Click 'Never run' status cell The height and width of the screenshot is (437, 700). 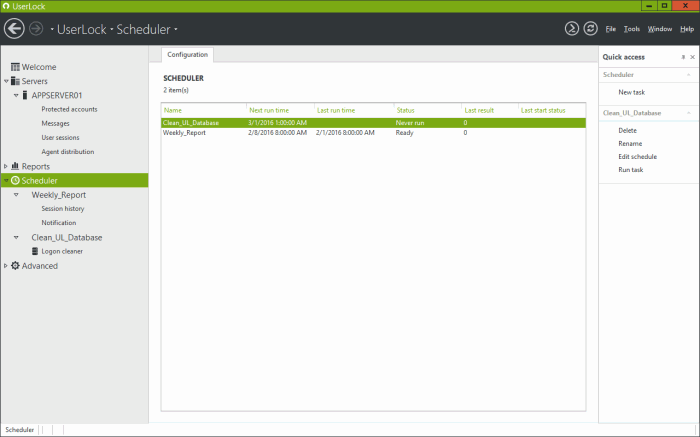coord(410,123)
